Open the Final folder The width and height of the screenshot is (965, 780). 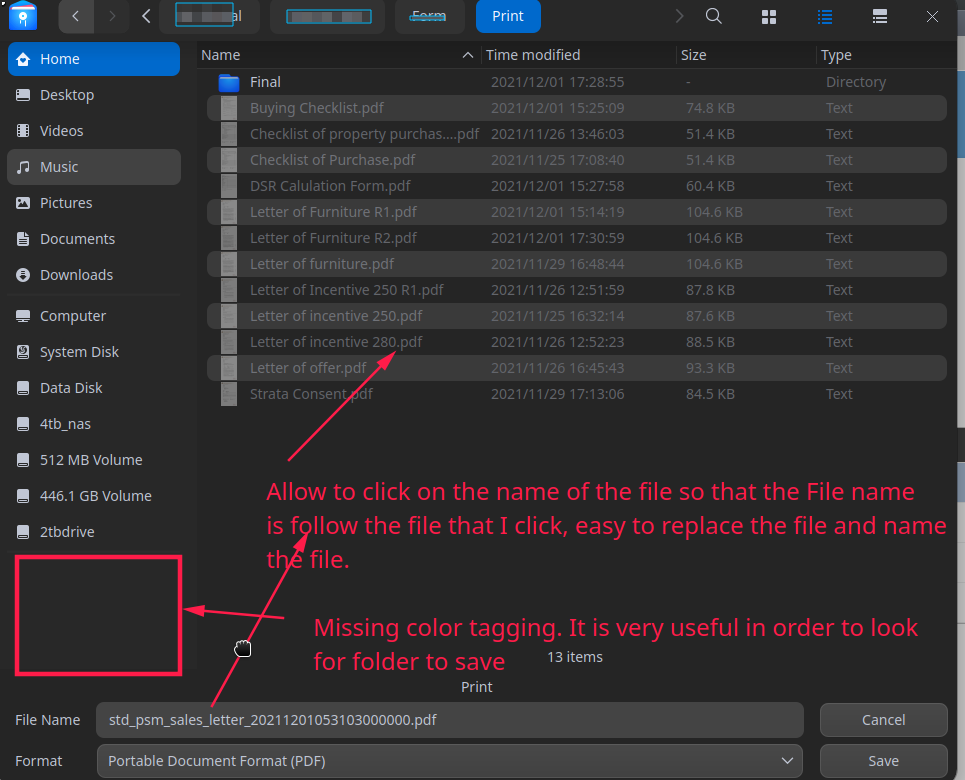[x=265, y=82]
